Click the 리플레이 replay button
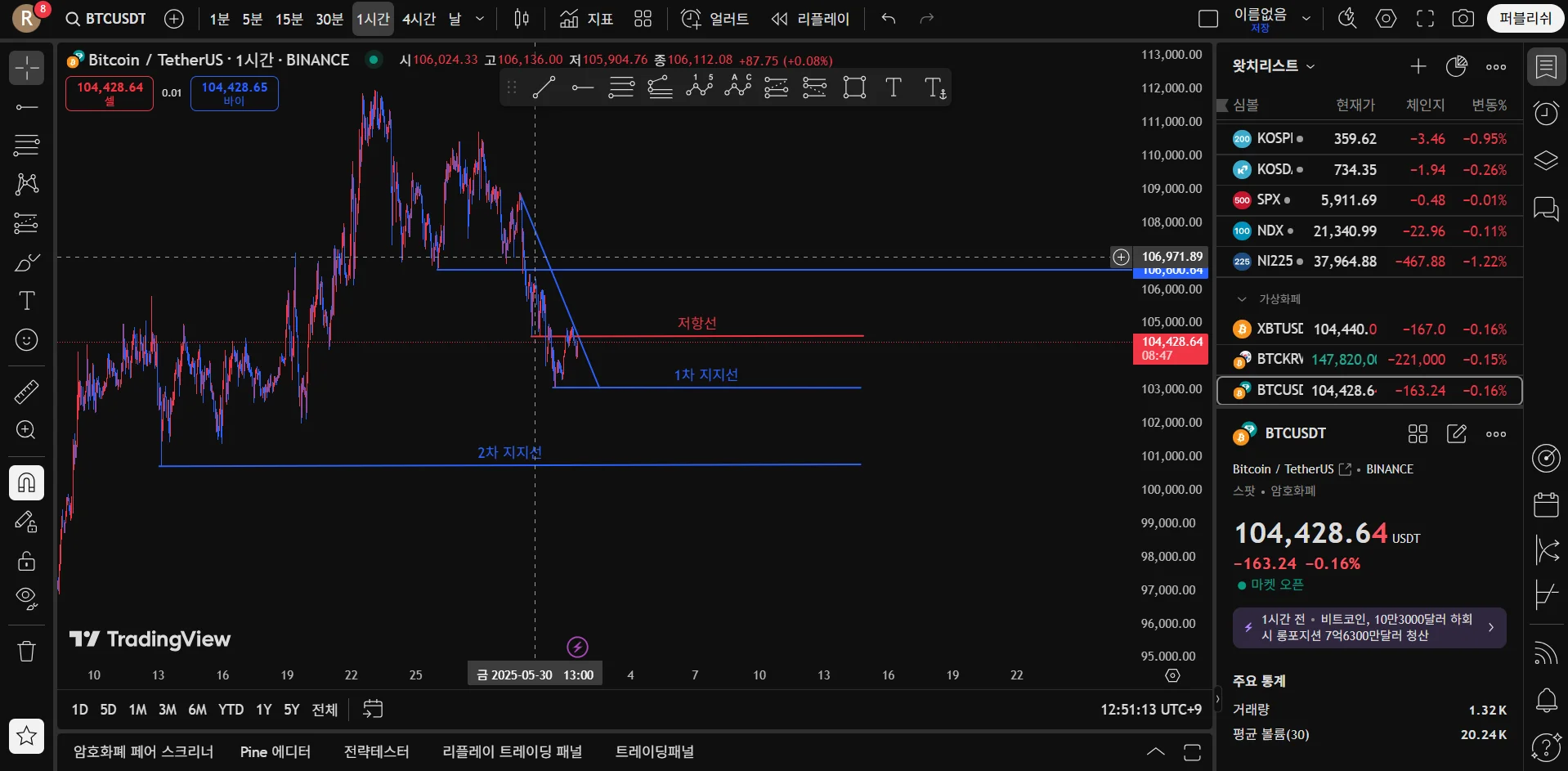Screen dimensions: 1568x771 [810, 19]
